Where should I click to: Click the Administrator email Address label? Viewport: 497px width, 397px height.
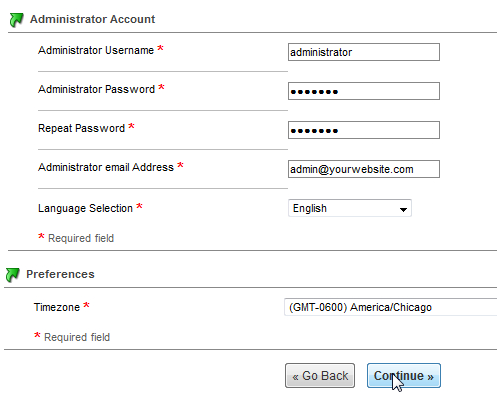pos(106,167)
